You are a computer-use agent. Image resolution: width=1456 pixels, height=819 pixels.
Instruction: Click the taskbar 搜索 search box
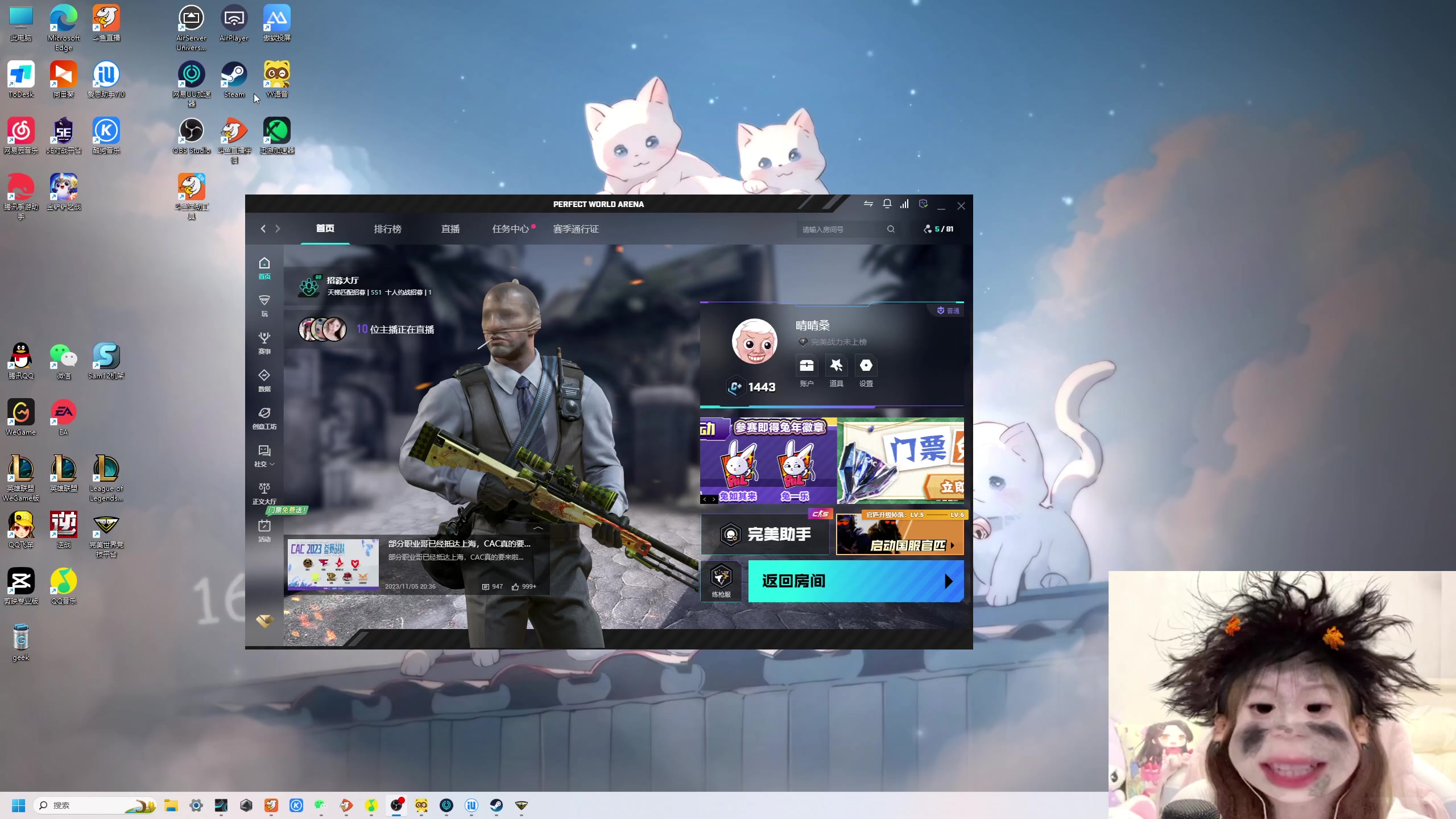(x=94, y=805)
